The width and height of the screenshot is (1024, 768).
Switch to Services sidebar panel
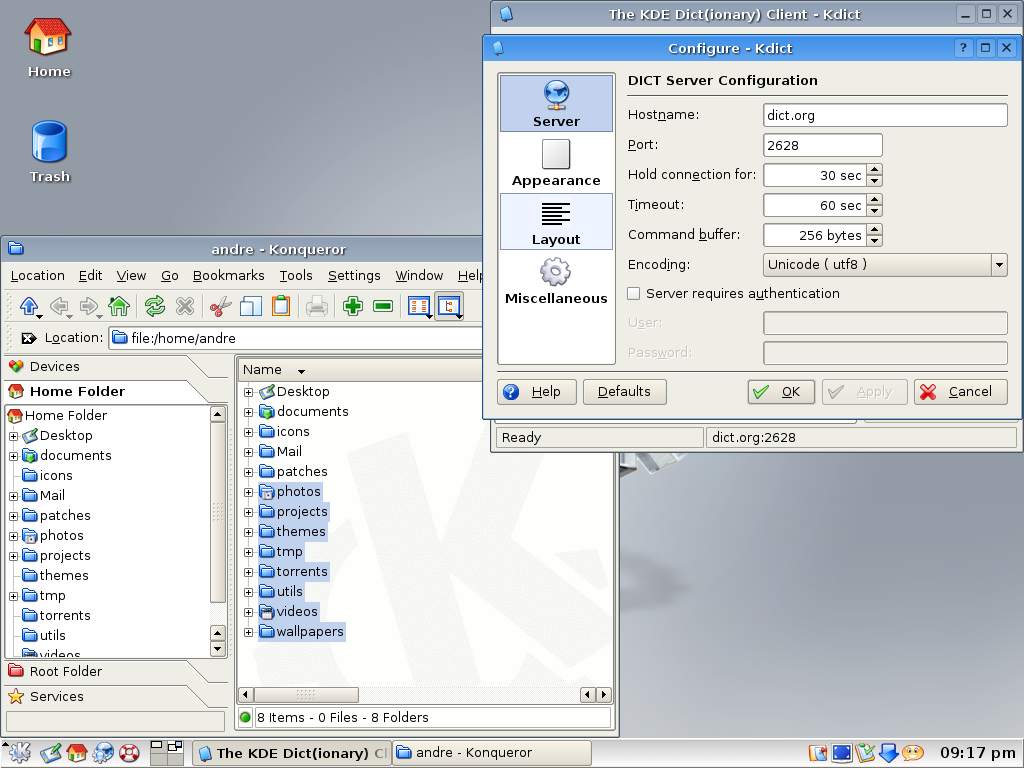[104, 697]
